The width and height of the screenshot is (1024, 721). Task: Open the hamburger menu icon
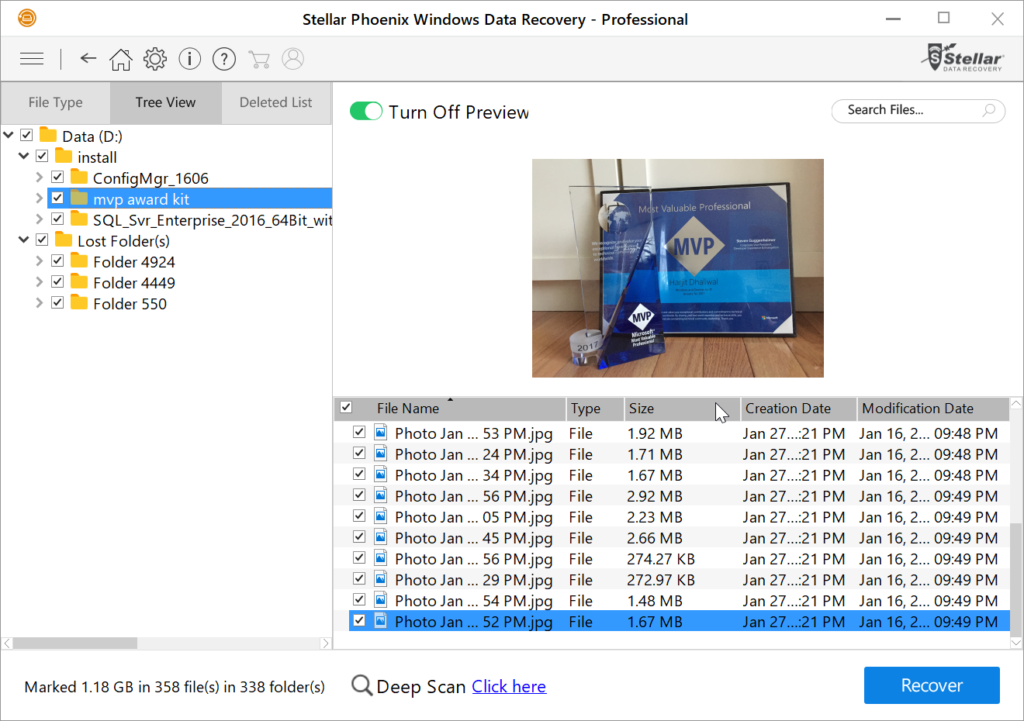pos(31,59)
